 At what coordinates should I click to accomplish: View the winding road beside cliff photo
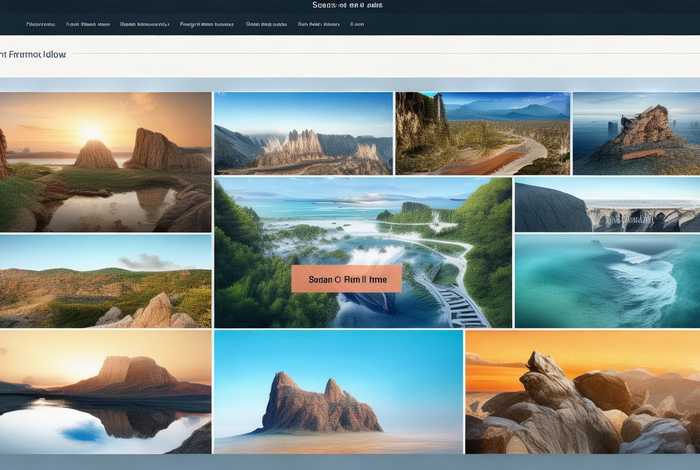click(x=482, y=134)
